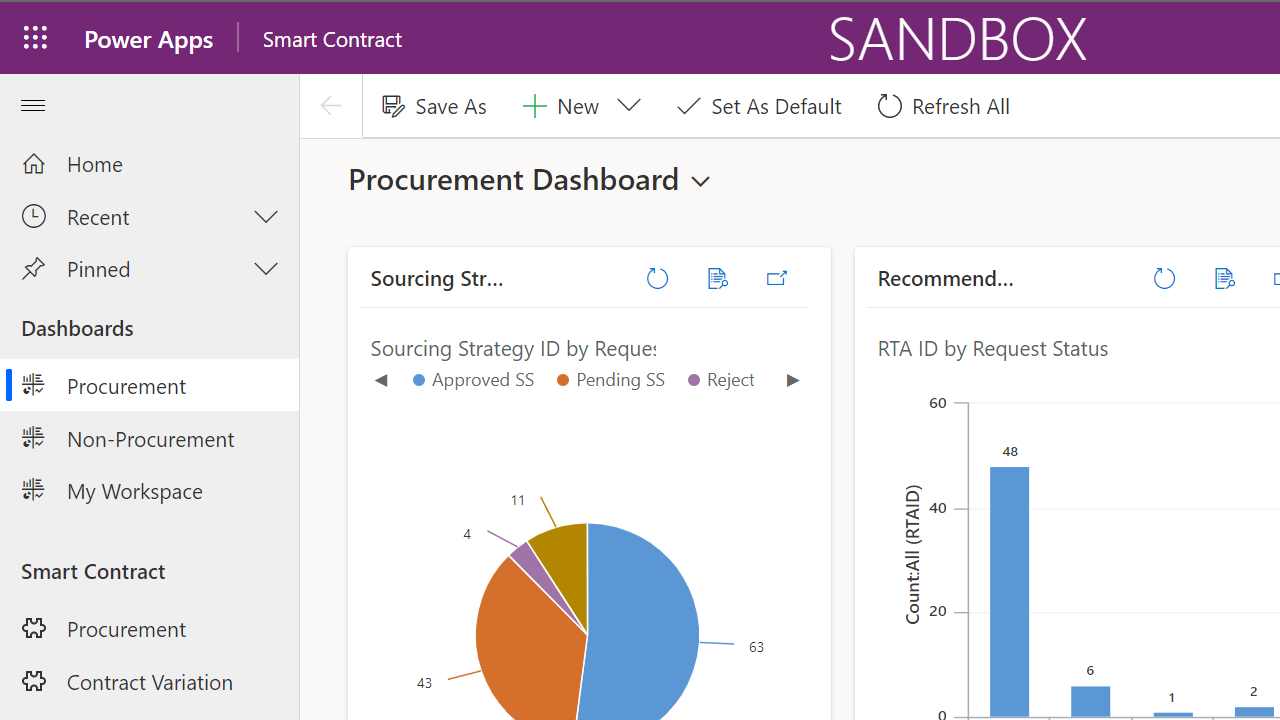Viewport: 1280px width, 720px height.
Task: Select Procurement under Dashboards
Action: (x=150, y=386)
